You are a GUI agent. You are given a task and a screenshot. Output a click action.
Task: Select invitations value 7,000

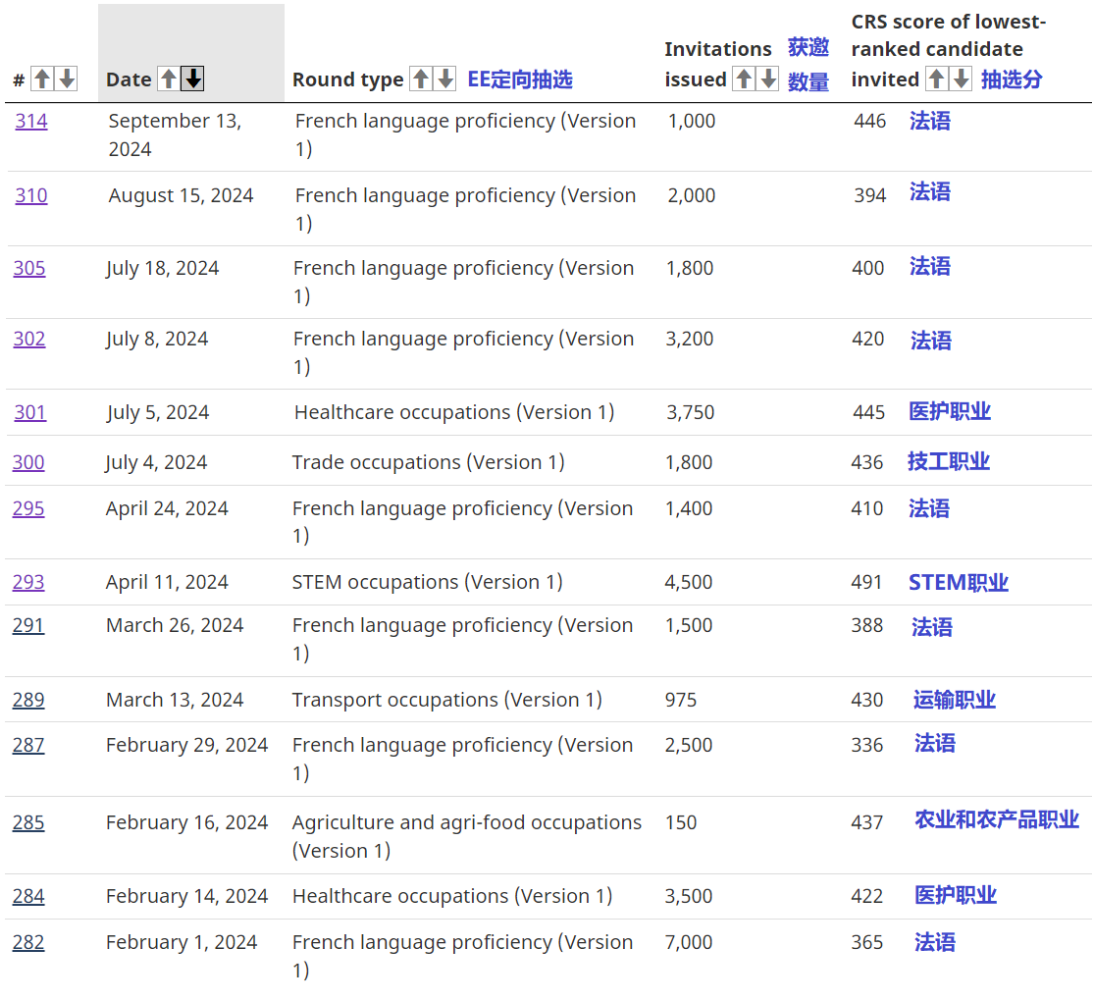coord(688,942)
